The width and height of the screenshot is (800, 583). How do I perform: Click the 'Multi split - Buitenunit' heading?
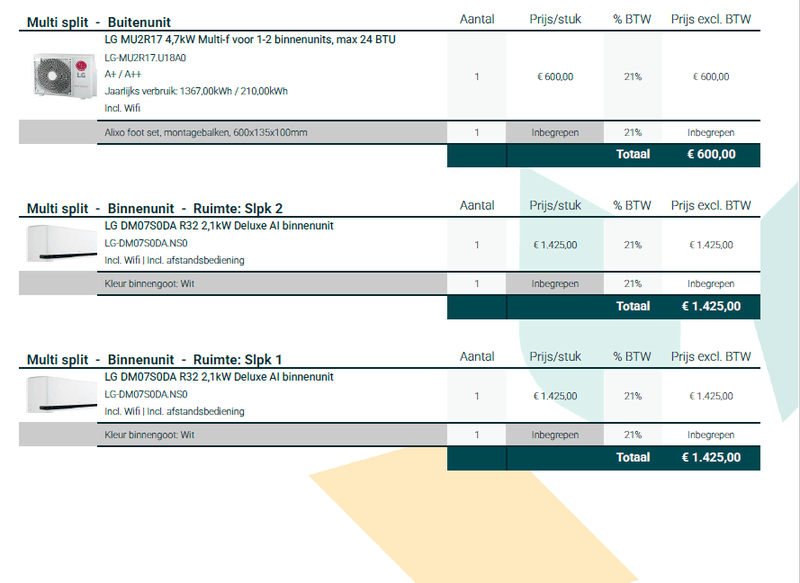pos(98,22)
